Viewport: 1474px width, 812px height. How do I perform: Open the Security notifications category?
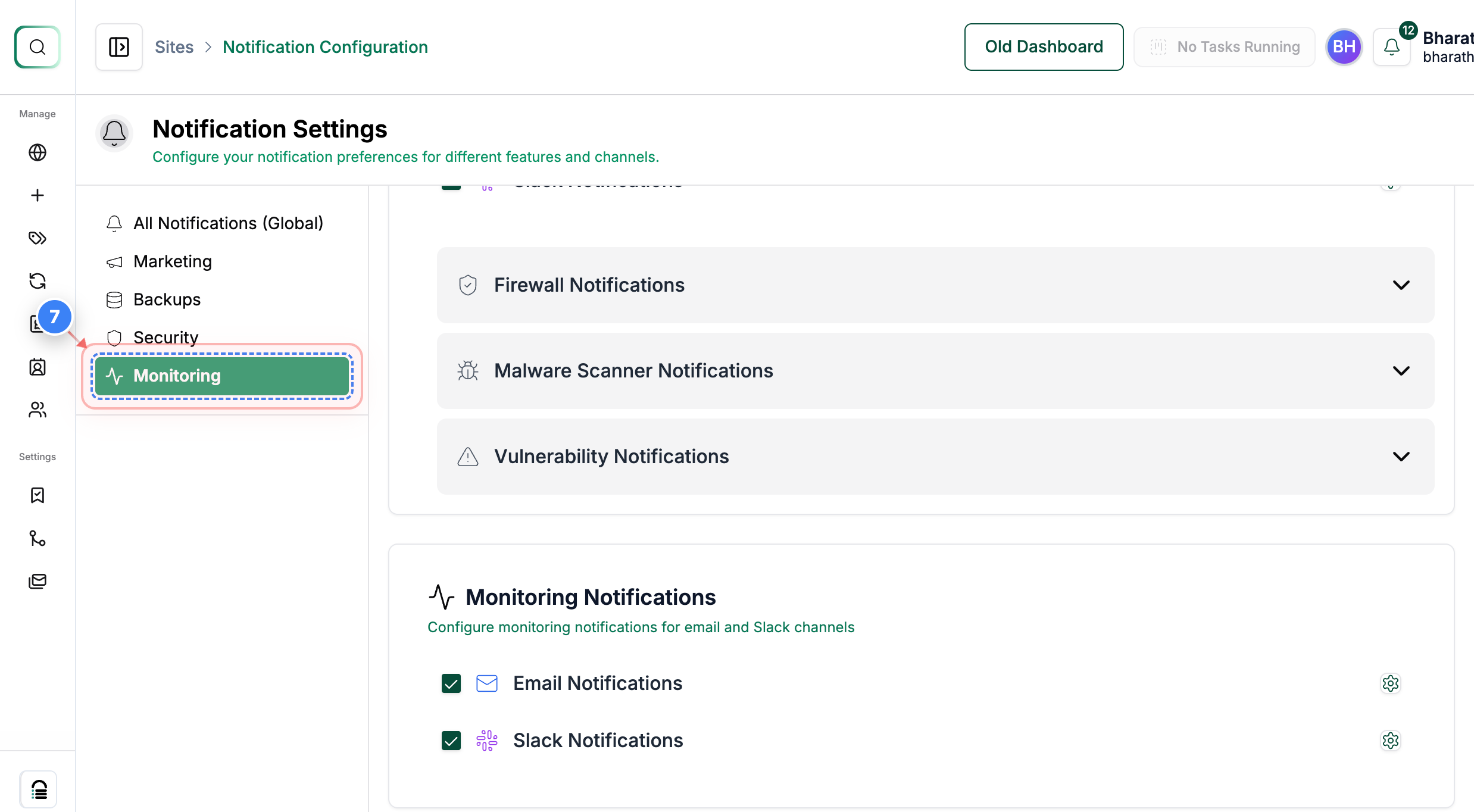[x=165, y=337]
